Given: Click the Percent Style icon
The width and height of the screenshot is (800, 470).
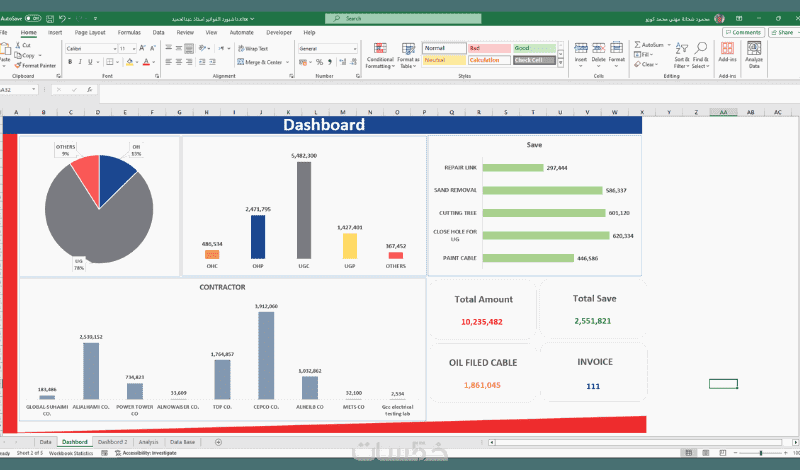Looking at the screenshot, I should pyautogui.click(x=319, y=62).
